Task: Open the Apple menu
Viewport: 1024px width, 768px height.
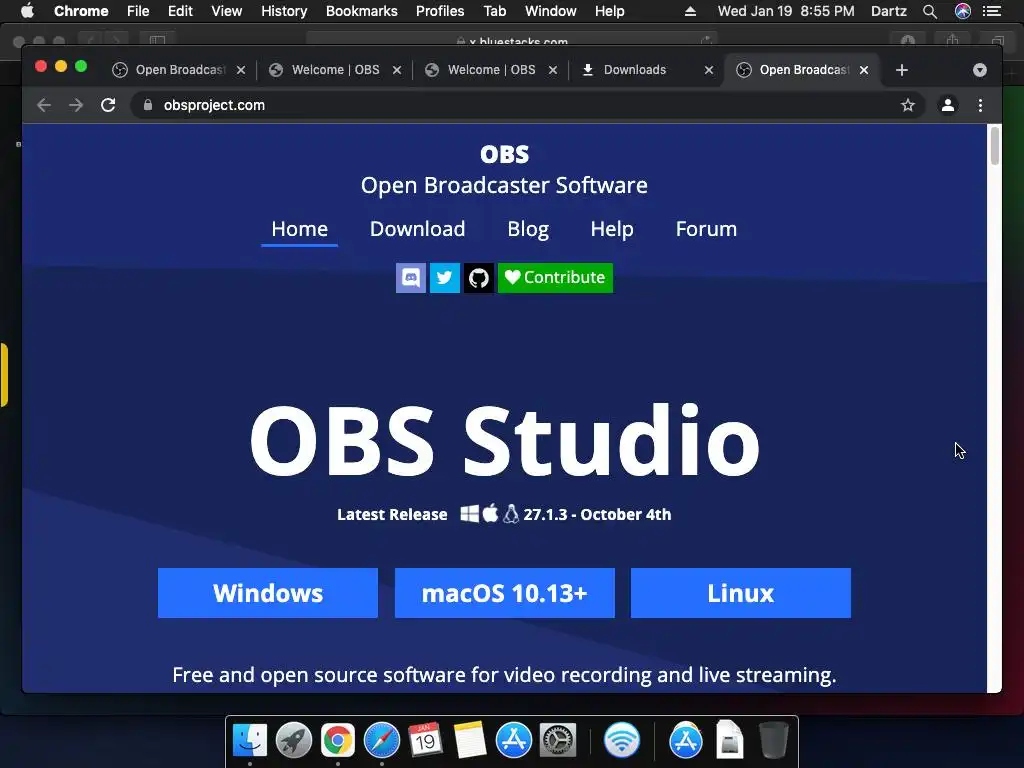Action: 27,11
